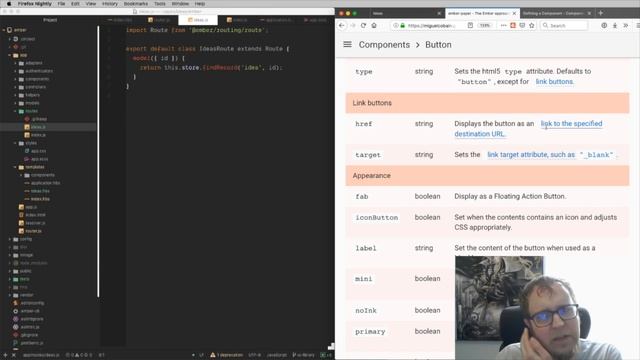Open the Tools menu
Image resolution: width=640 pixels, height=360 pixels.
[x=160, y=4]
